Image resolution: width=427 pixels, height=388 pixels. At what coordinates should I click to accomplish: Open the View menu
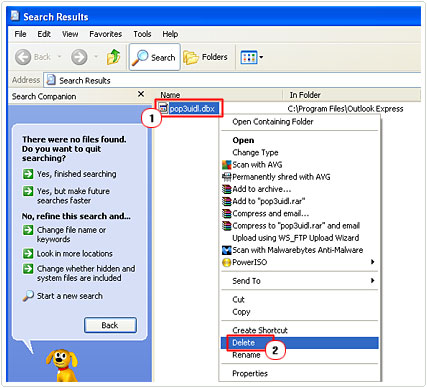pos(70,34)
